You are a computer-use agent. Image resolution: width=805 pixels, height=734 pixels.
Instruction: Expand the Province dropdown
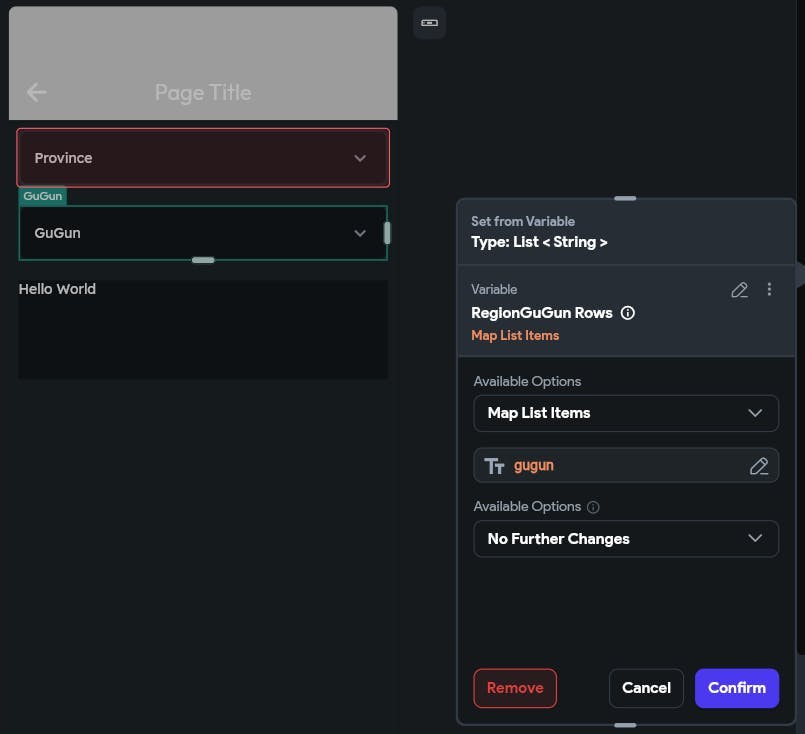pos(203,158)
